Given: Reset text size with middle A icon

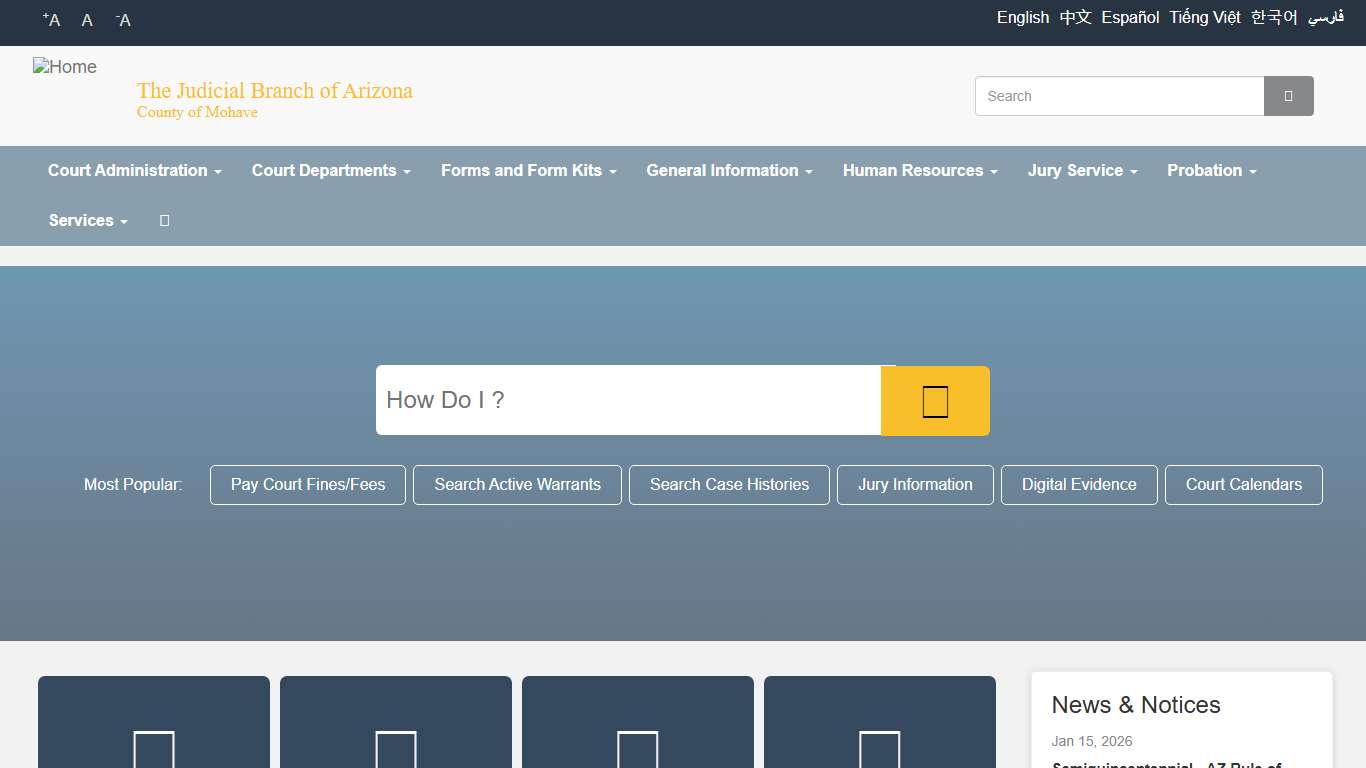Looking at the screenshot, I should click(87, 20).
